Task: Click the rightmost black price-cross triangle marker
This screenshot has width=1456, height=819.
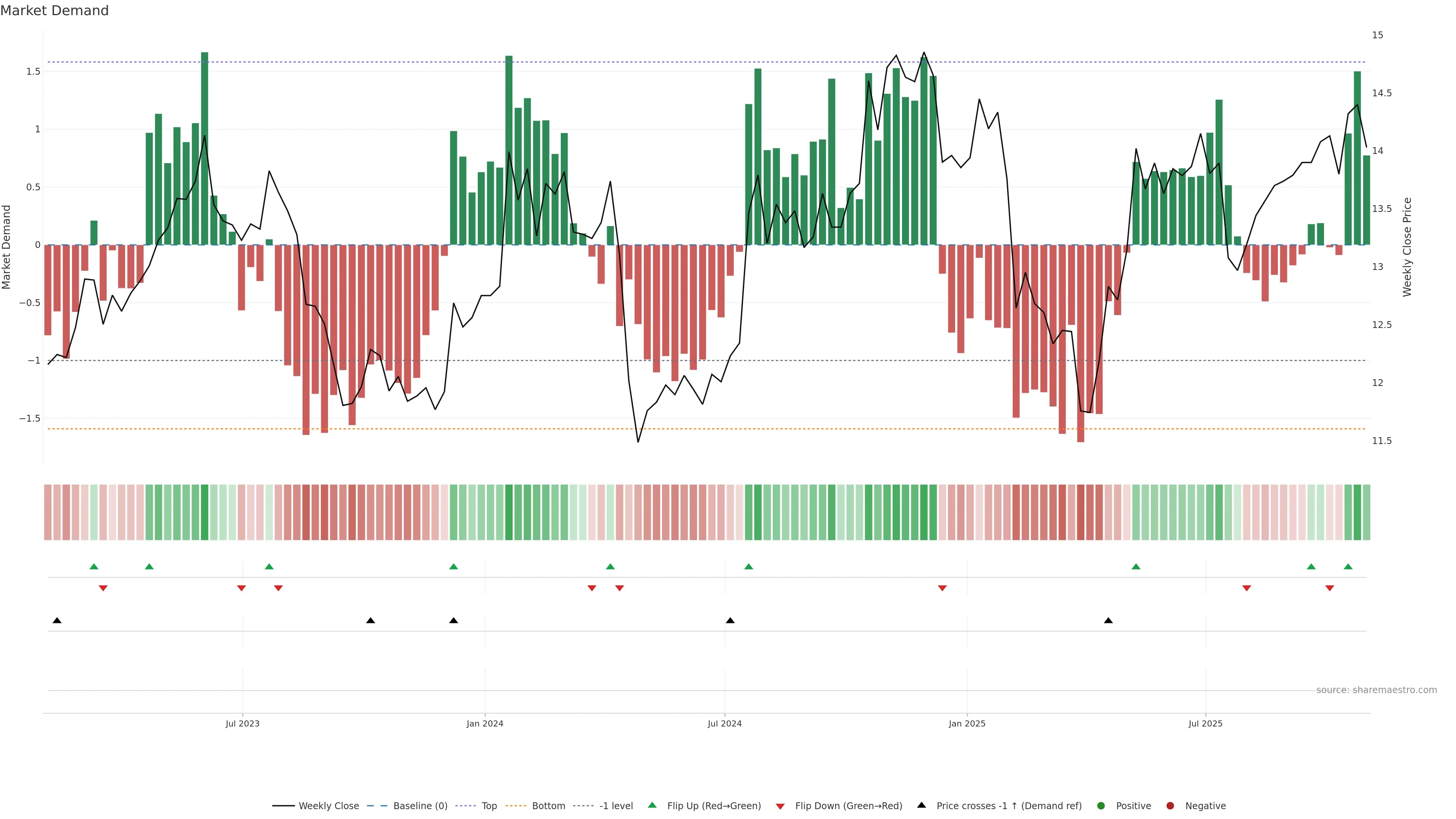Action: point(1108,621)
